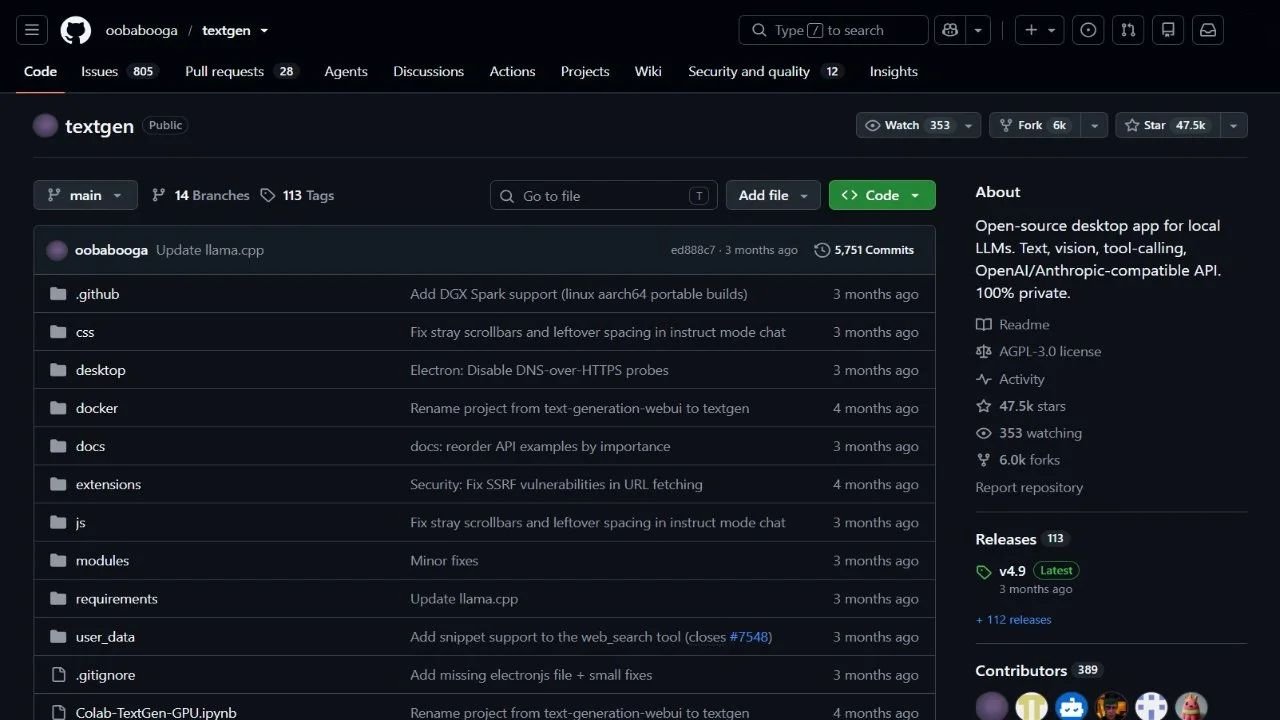This screenshot has width=1280, height=720.
Task: Open the extensions folder
Action: coord(108,484)
